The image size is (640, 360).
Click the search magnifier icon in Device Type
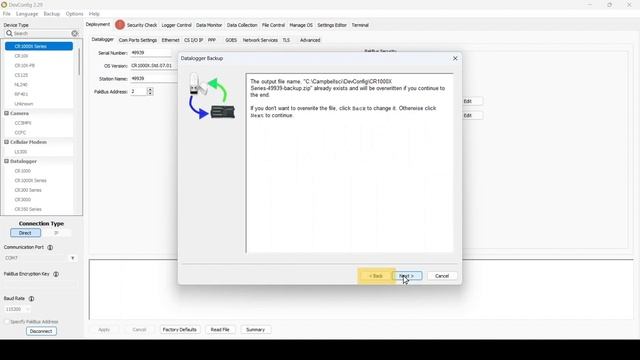coord(9,33)
